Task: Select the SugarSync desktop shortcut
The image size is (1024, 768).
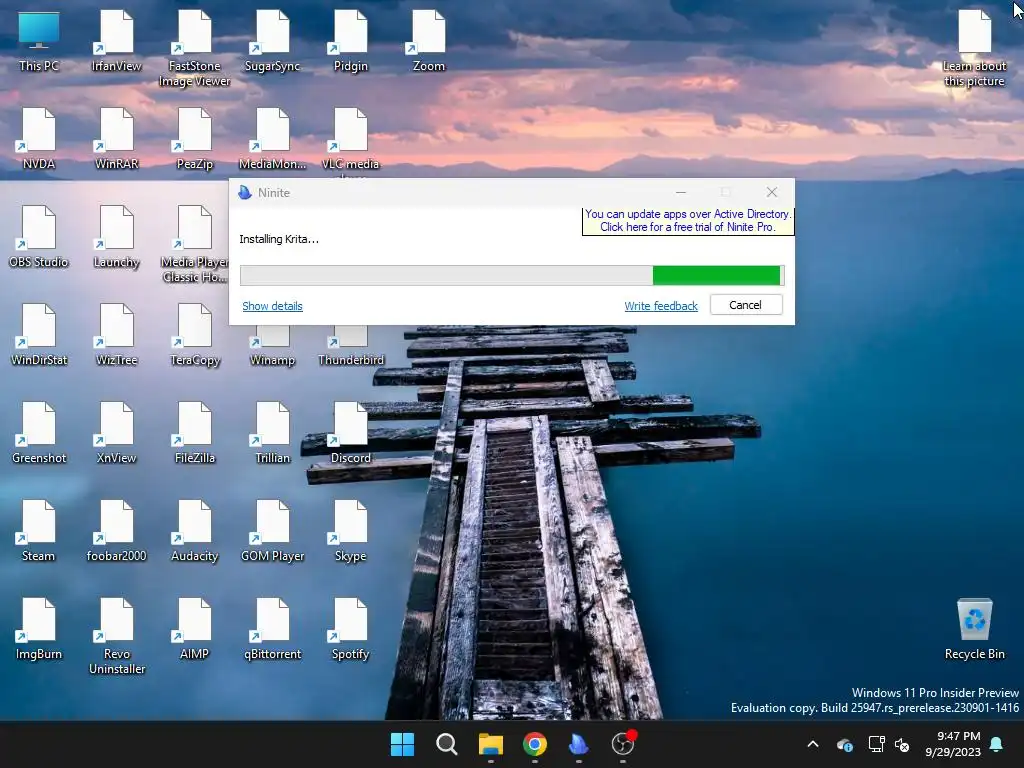Action: [272, 40]
